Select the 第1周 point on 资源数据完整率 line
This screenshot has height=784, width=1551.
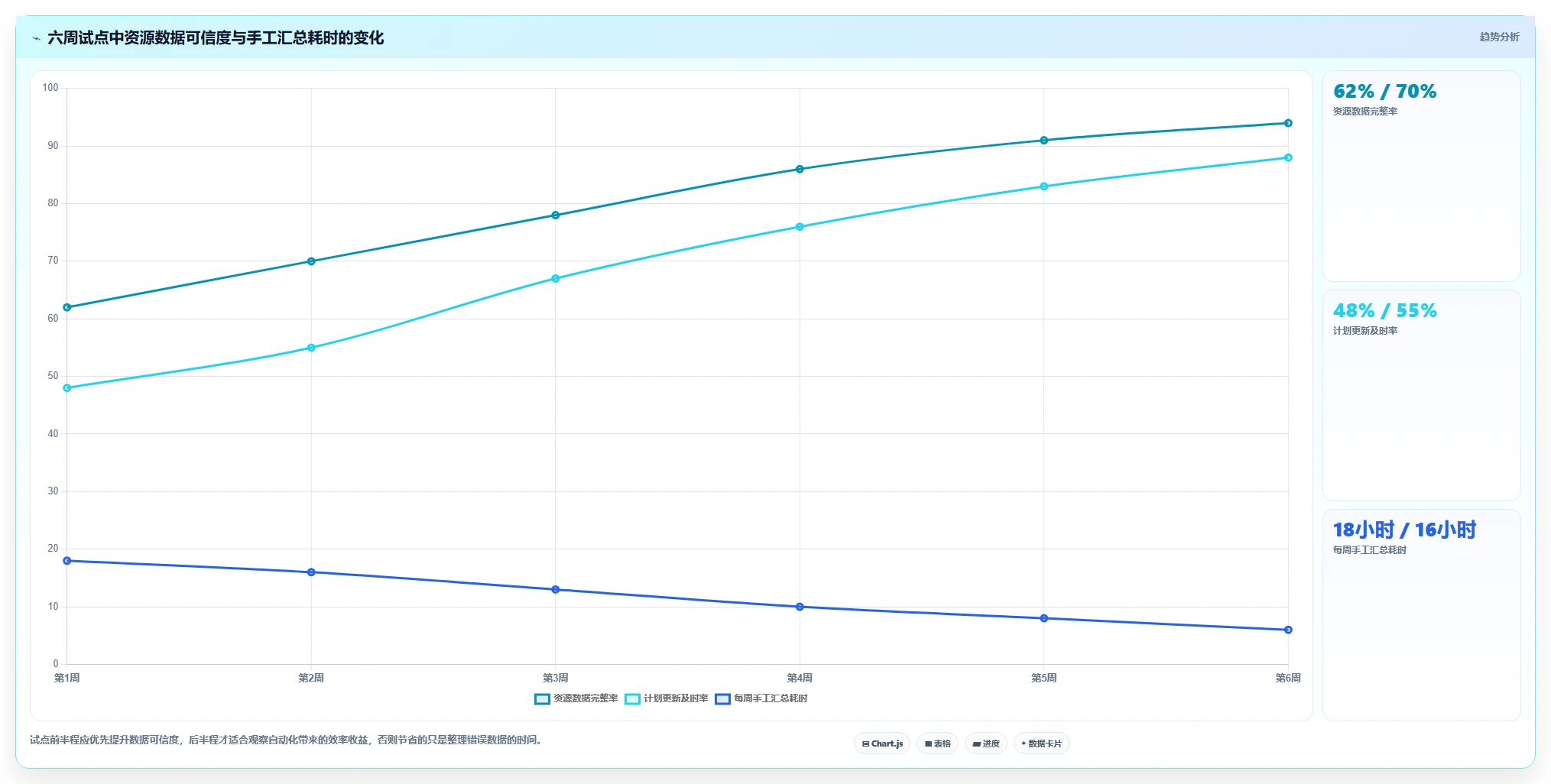(67, 307)
